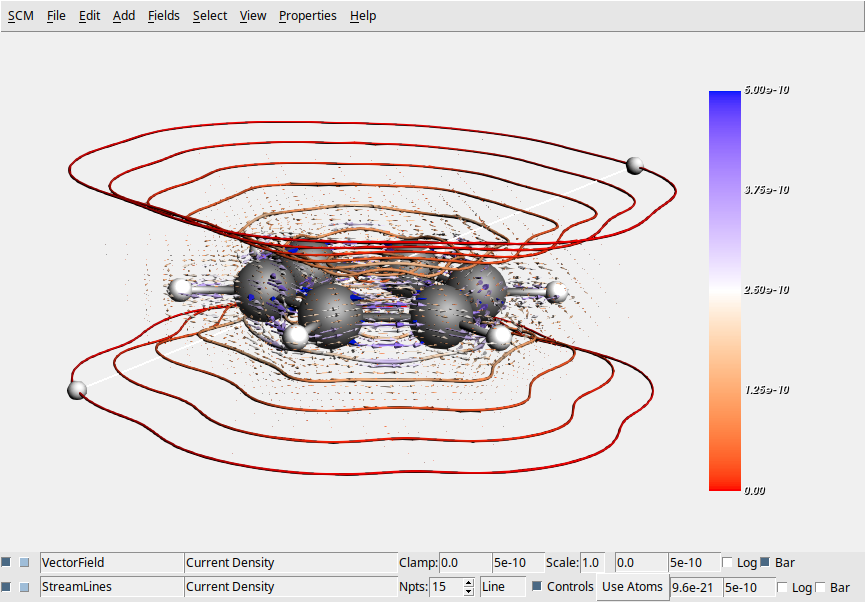This screenshot has width=865, height=602.
Task: Toggle the second square icon beside StreamLines
Action: click(x=24, y=587)
